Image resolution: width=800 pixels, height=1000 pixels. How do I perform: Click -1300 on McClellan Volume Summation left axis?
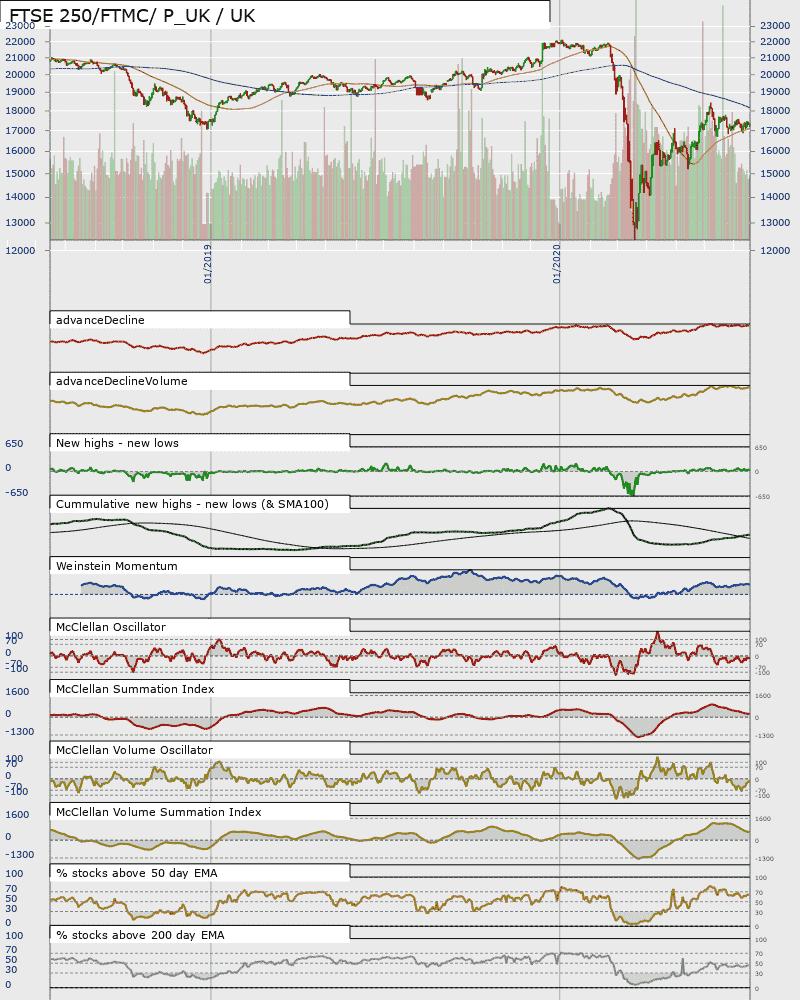coord(20,855)
